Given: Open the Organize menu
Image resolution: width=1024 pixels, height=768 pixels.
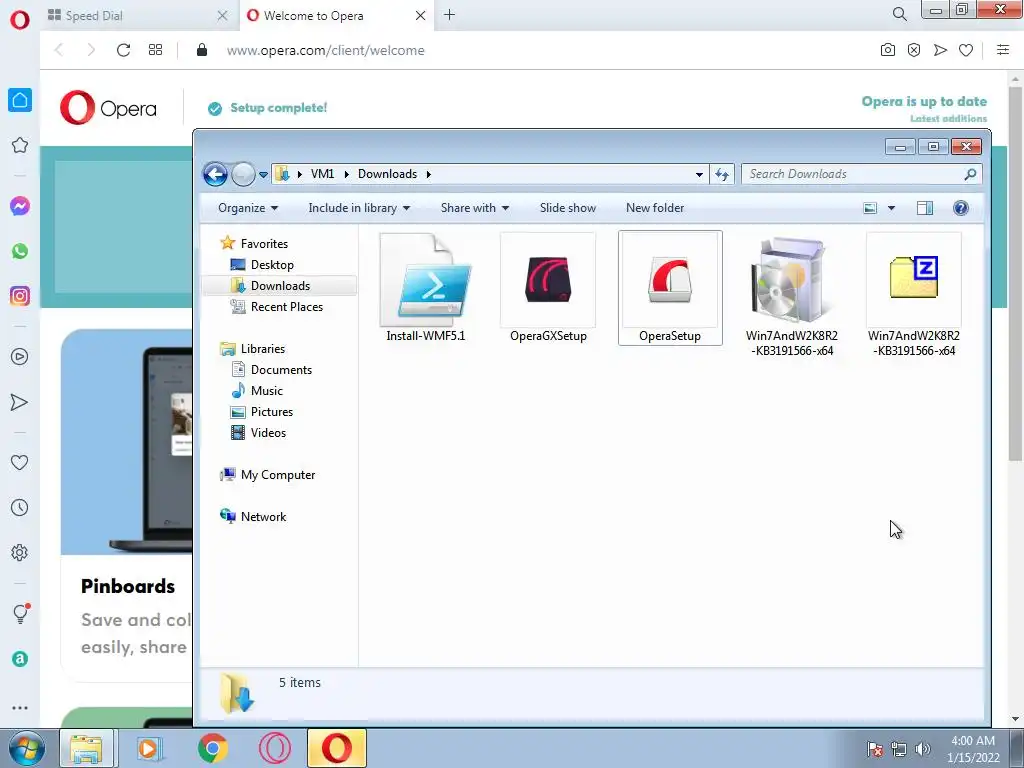Looking at the screenshot, I should [248, 208].
